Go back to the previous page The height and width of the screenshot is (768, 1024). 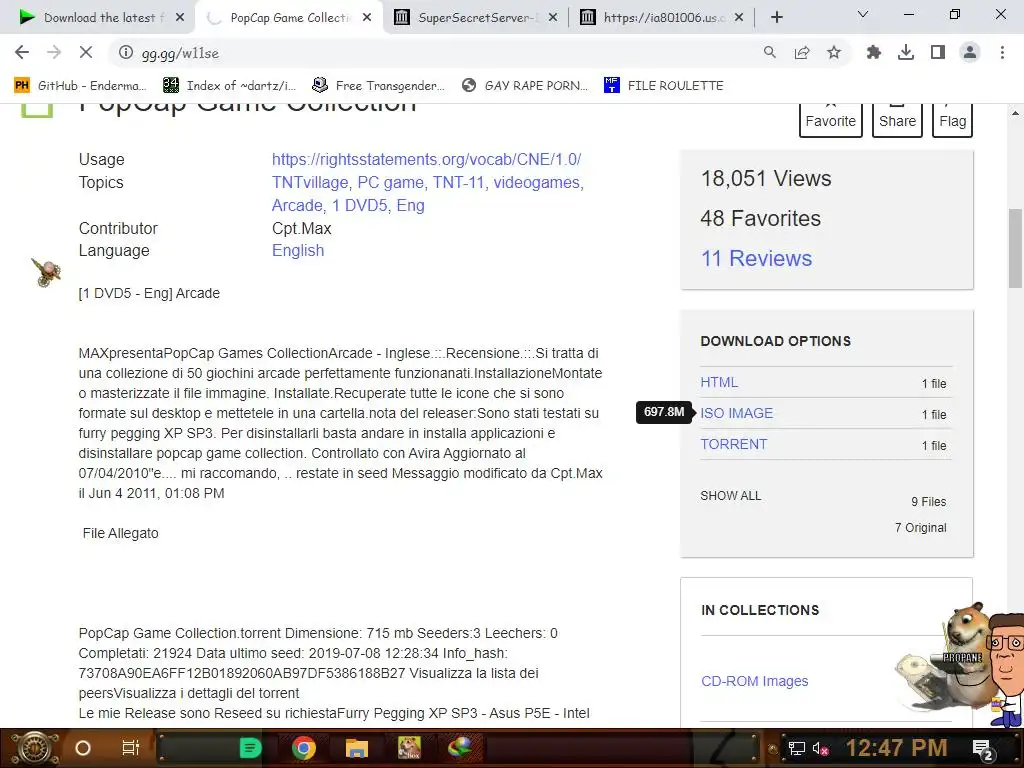point(22,53)
